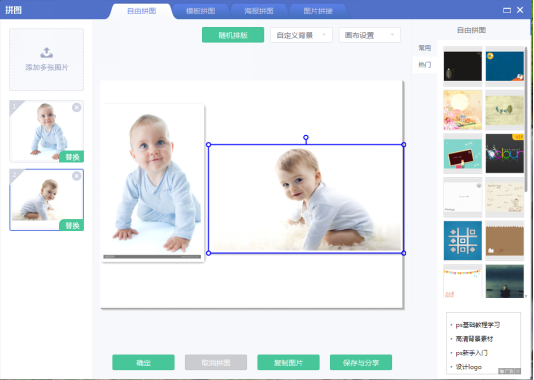
Task: Click the upload icon to add multiple images
Action: coord(47,52)
